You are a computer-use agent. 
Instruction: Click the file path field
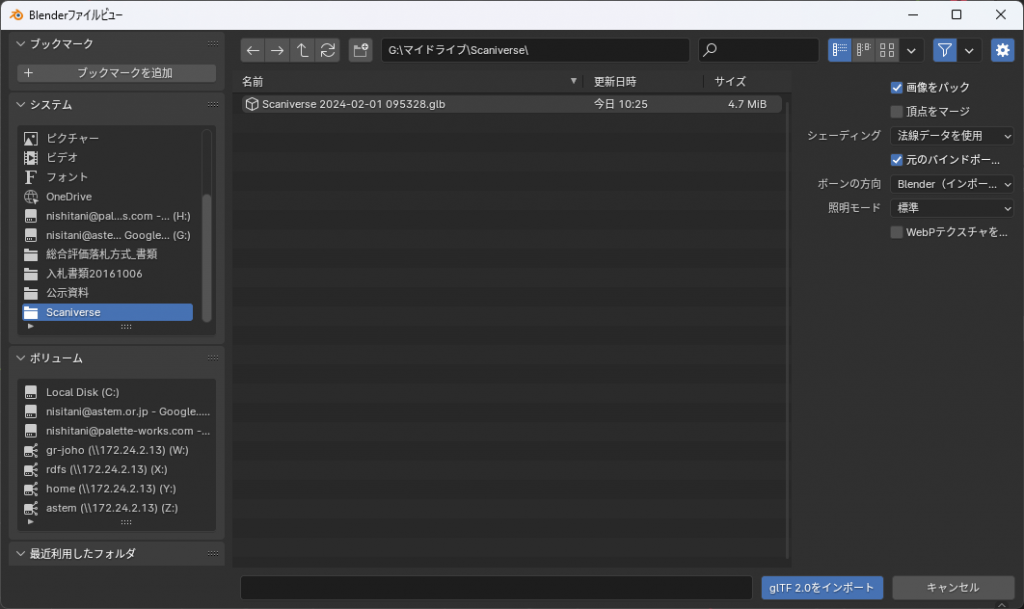click(535, 50)
